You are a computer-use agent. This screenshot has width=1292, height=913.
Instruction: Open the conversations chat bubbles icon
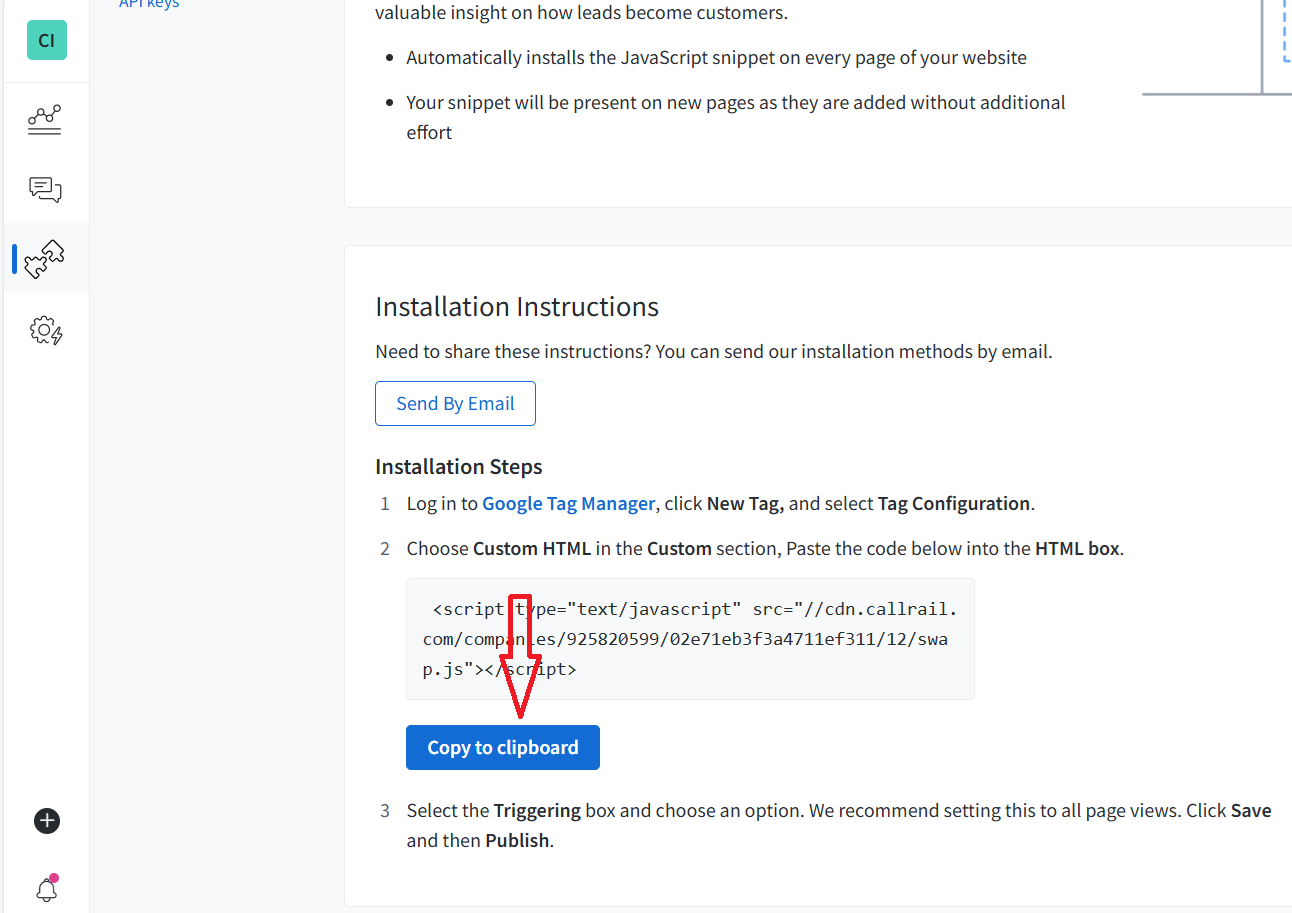coord(46,189)
